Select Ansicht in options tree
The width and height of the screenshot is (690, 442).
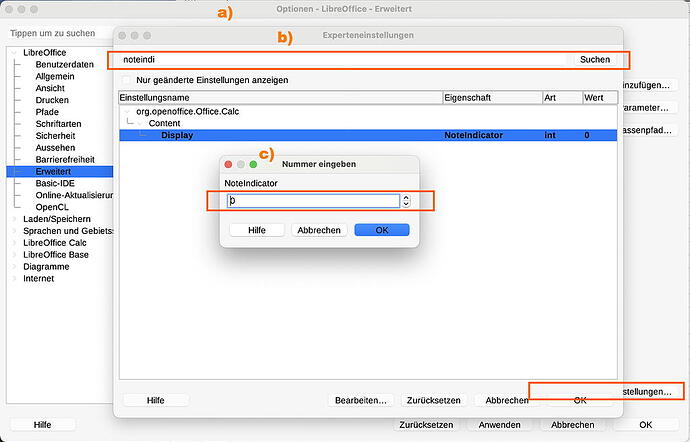[50, 88]
